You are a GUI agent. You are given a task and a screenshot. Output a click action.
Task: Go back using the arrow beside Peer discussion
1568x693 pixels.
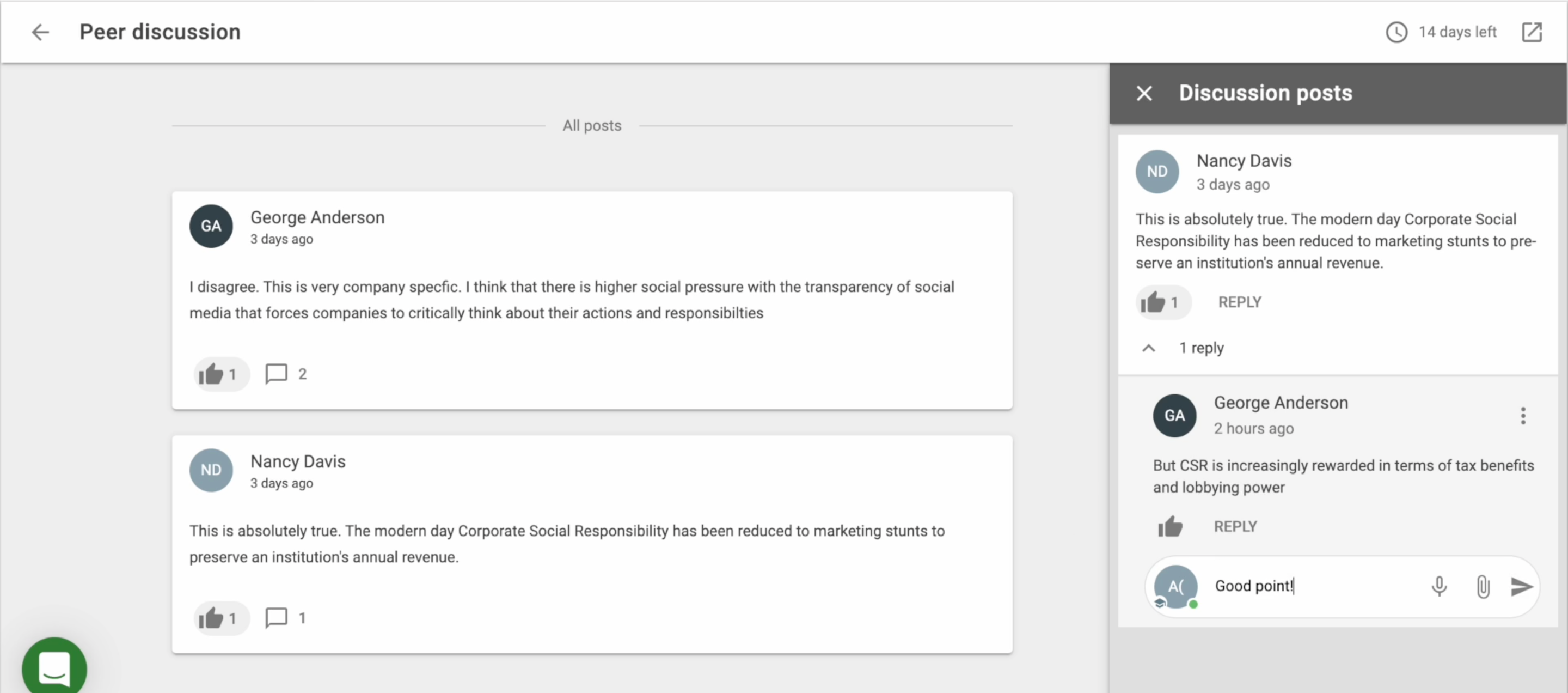(40, 32)
